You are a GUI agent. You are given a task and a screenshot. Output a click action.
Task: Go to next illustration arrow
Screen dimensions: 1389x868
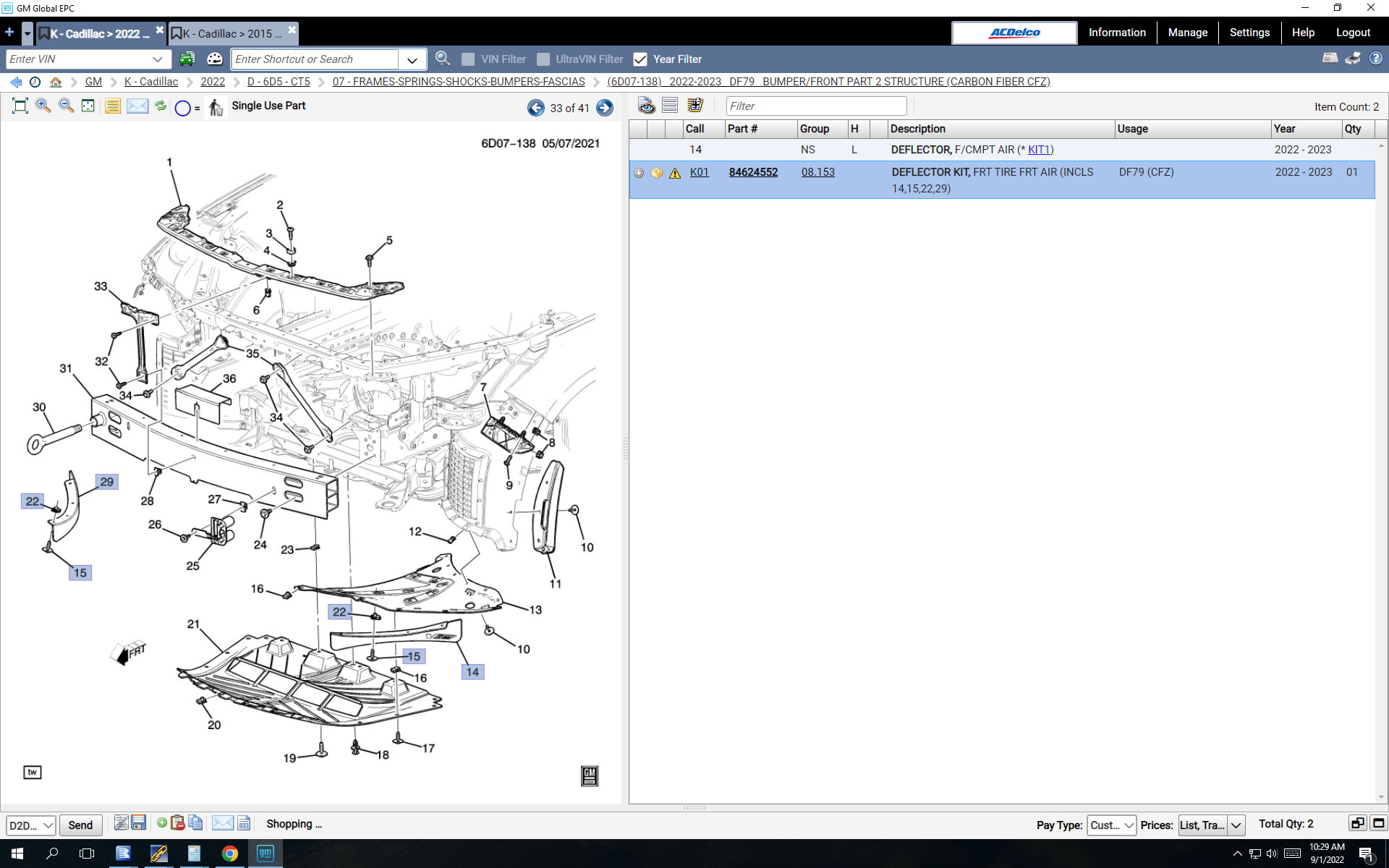605,108
